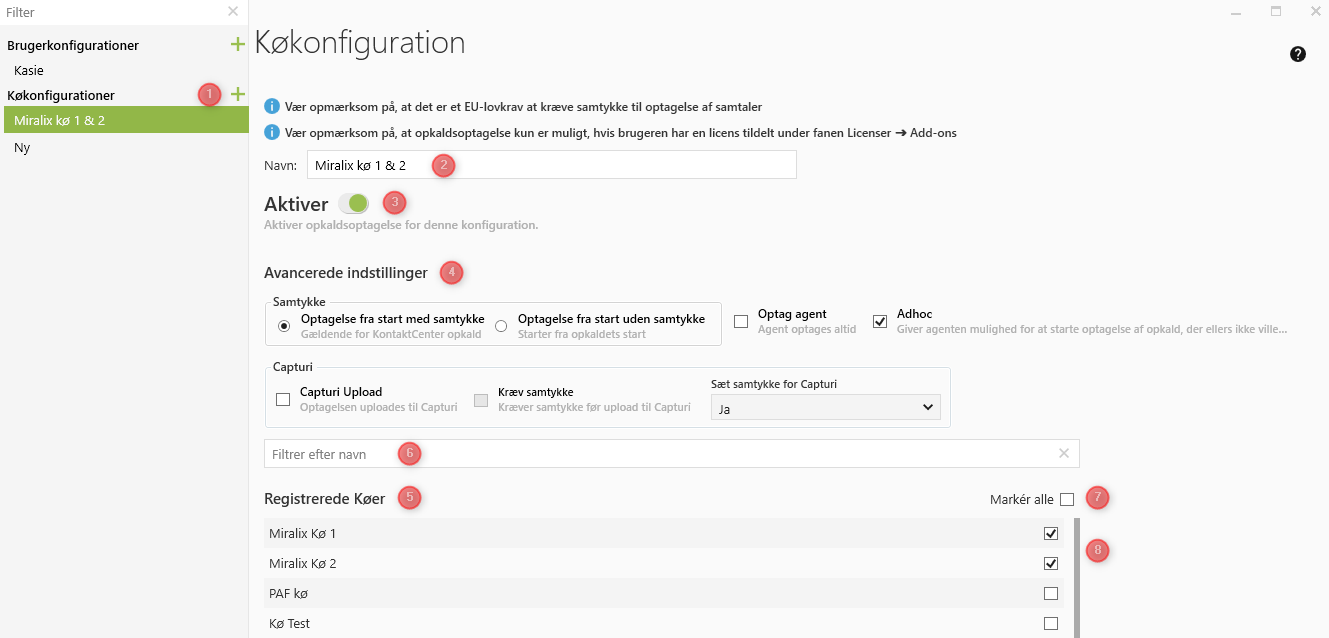This screenshot has width=1329, height=638.
Task: Clear the 'Filtrer efter navn' field X icon
Action: pos(1064,453)
